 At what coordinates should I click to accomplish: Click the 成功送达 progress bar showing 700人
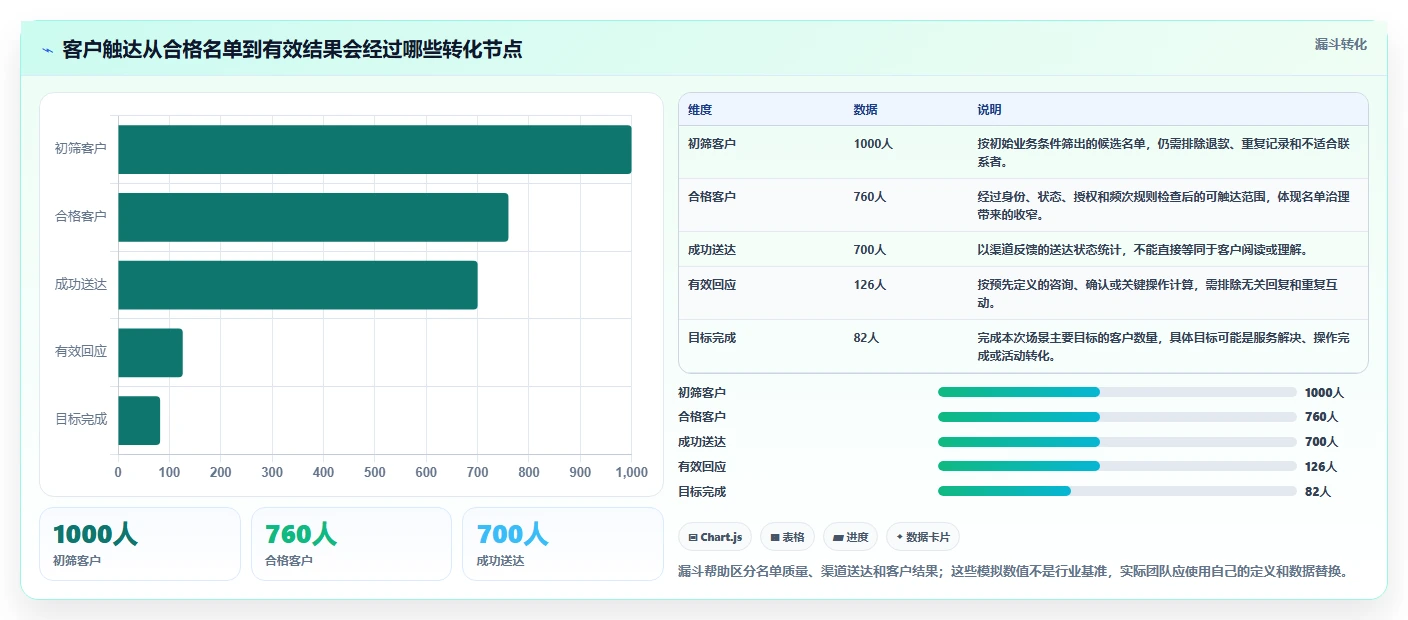click(1117, 442)
